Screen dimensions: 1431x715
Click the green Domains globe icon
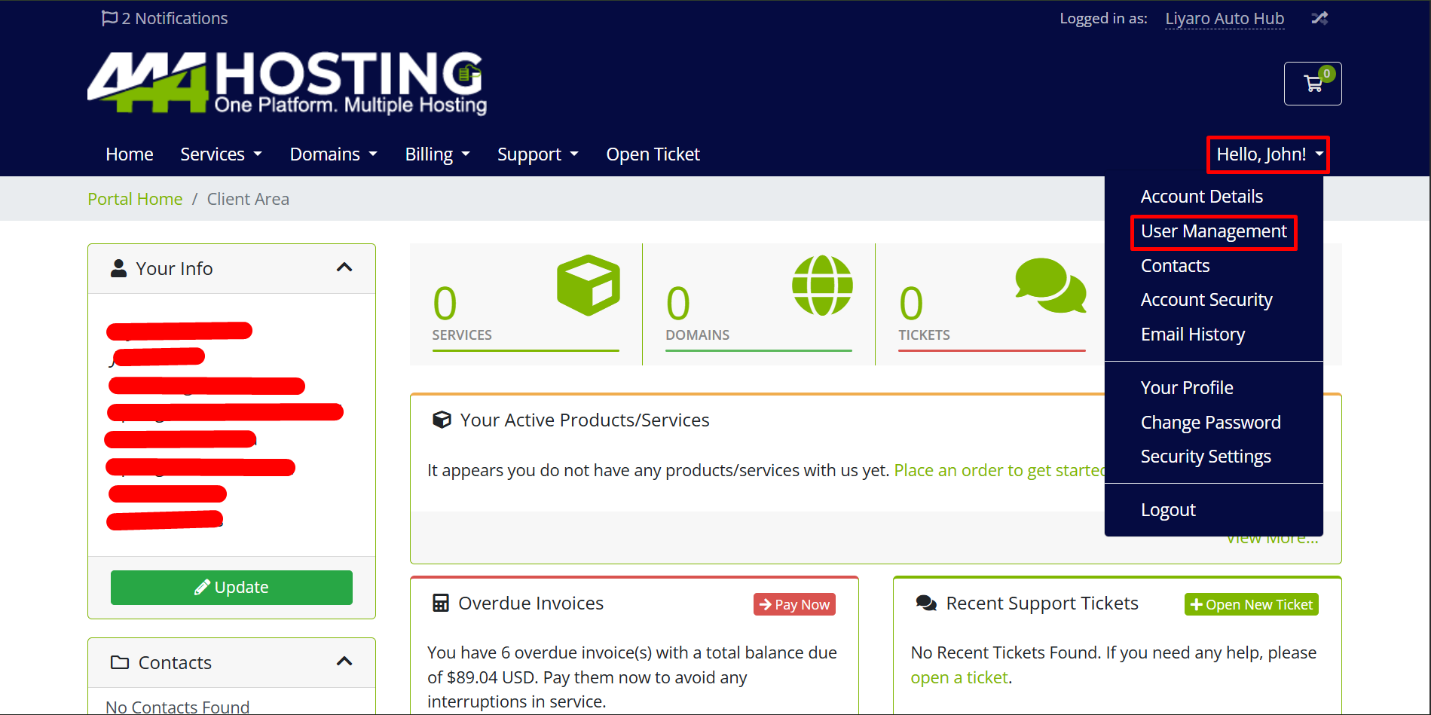(x=822, y=285)
